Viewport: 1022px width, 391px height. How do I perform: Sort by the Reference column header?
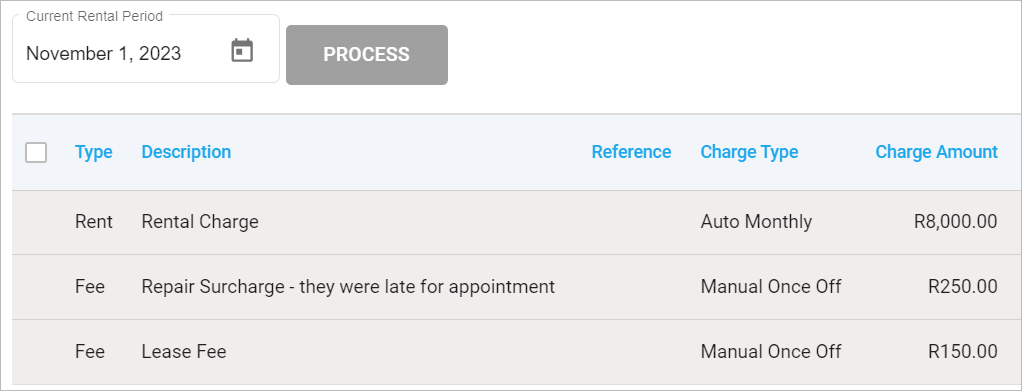click(x=631, y=152)
